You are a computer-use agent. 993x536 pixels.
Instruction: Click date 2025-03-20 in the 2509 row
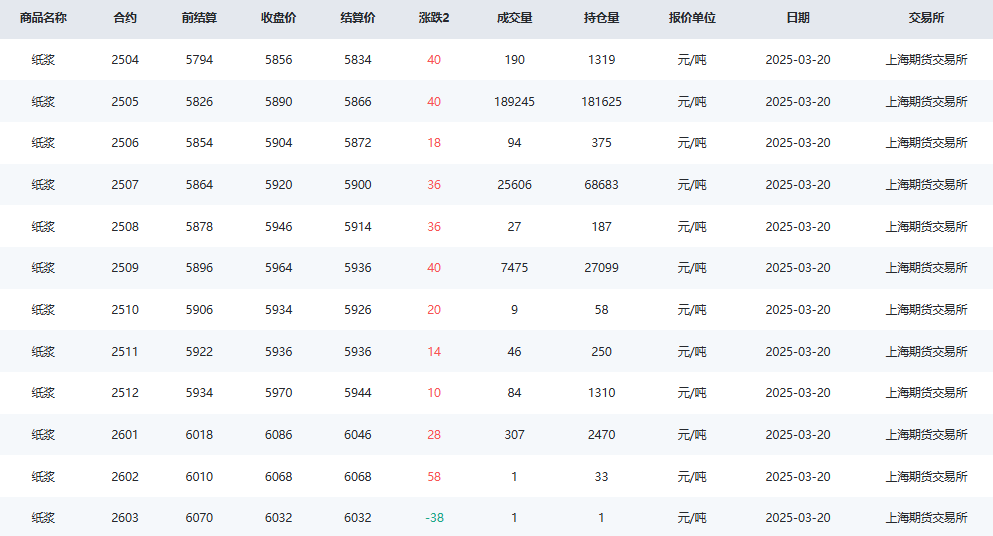tap(797, 267)
